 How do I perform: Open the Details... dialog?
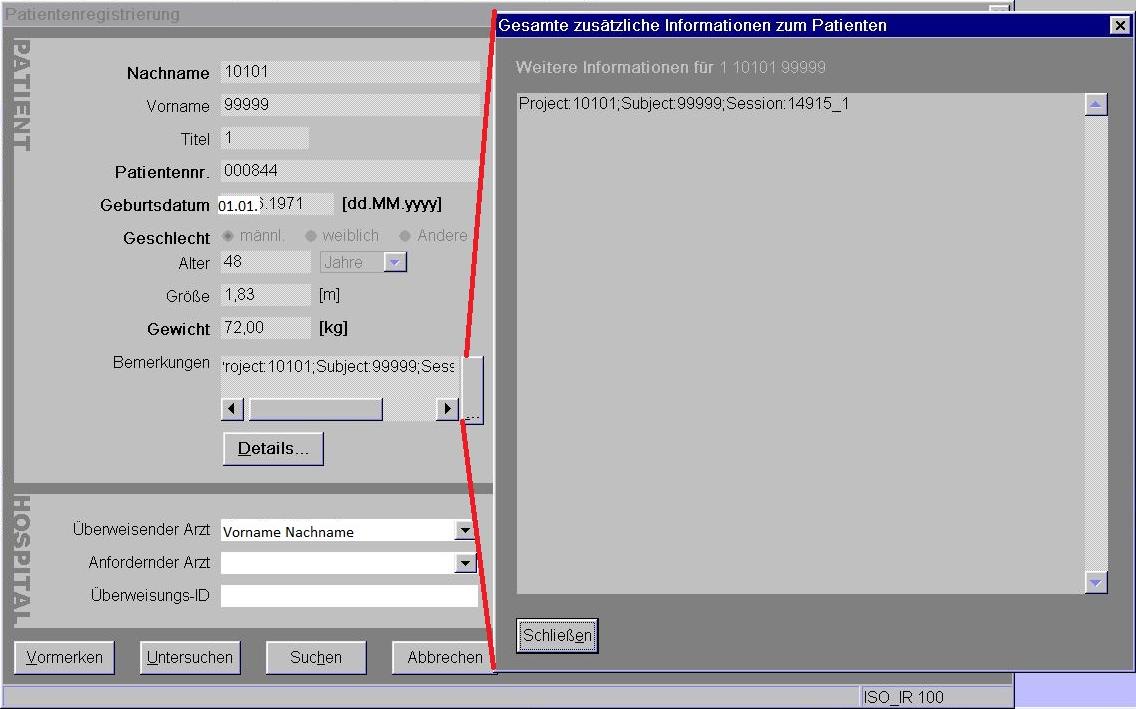click(273, 449)
